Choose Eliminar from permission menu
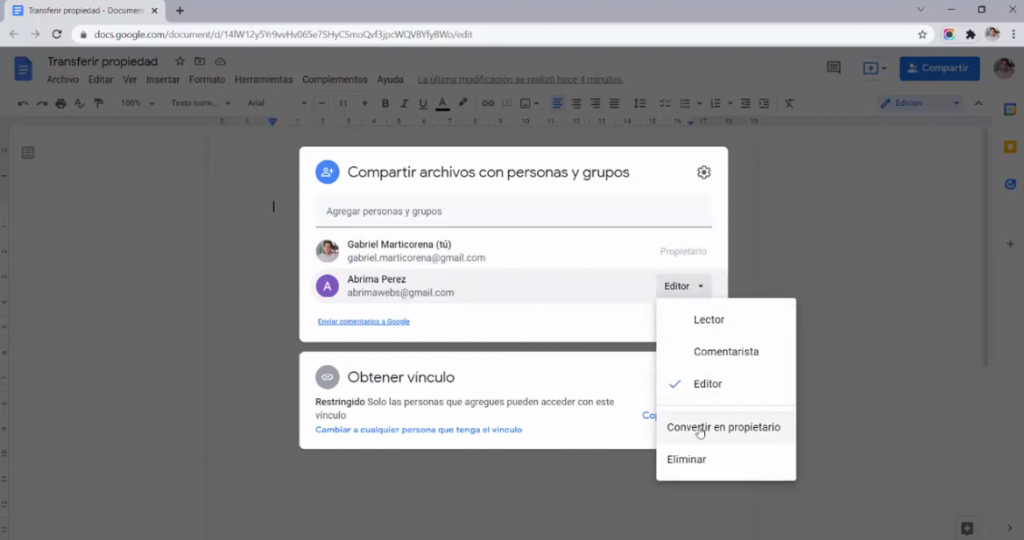Viewport: 1024px width, 540px height. 686,459
